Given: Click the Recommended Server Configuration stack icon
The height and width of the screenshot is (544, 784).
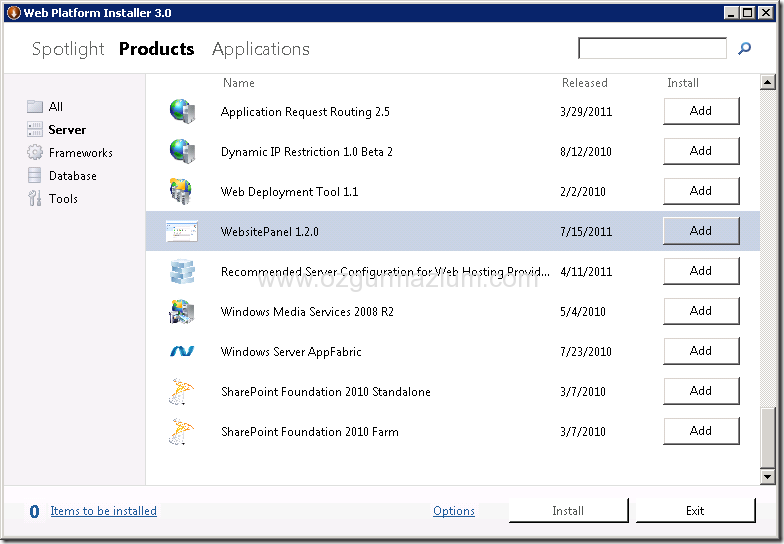Looking at the screenshot, I should [182, 272].
